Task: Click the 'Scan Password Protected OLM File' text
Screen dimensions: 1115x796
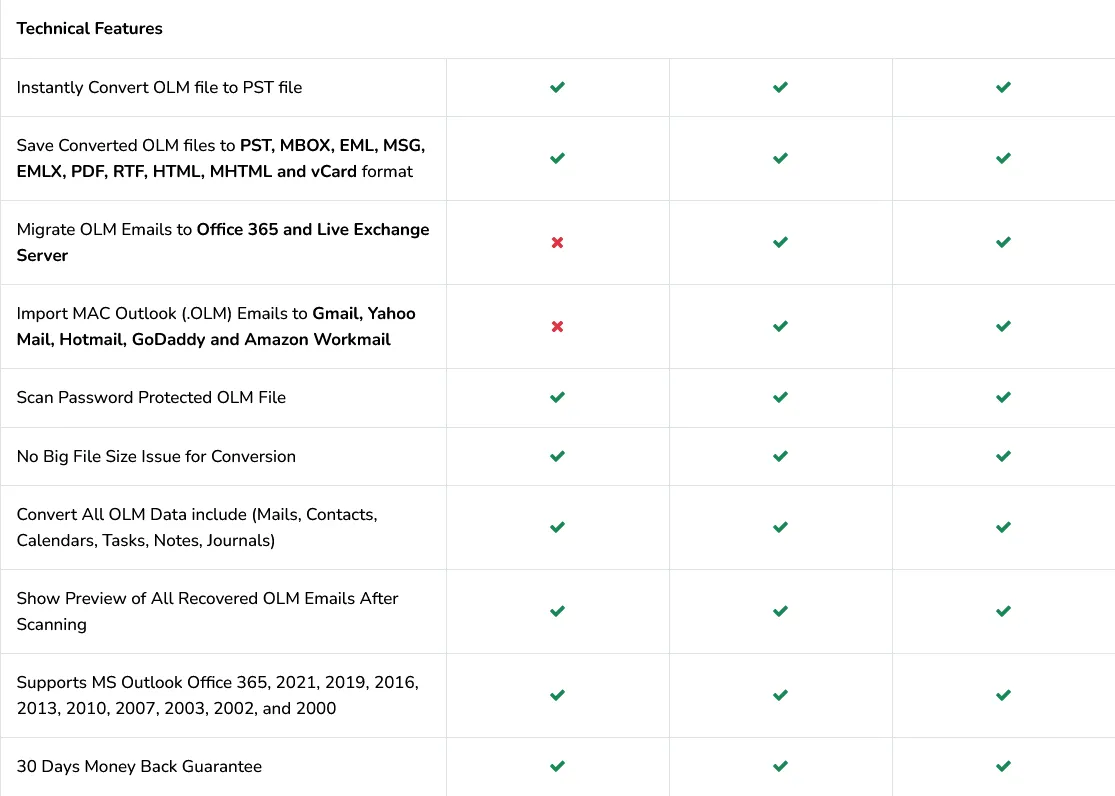Action: click(x=151, y=397)
